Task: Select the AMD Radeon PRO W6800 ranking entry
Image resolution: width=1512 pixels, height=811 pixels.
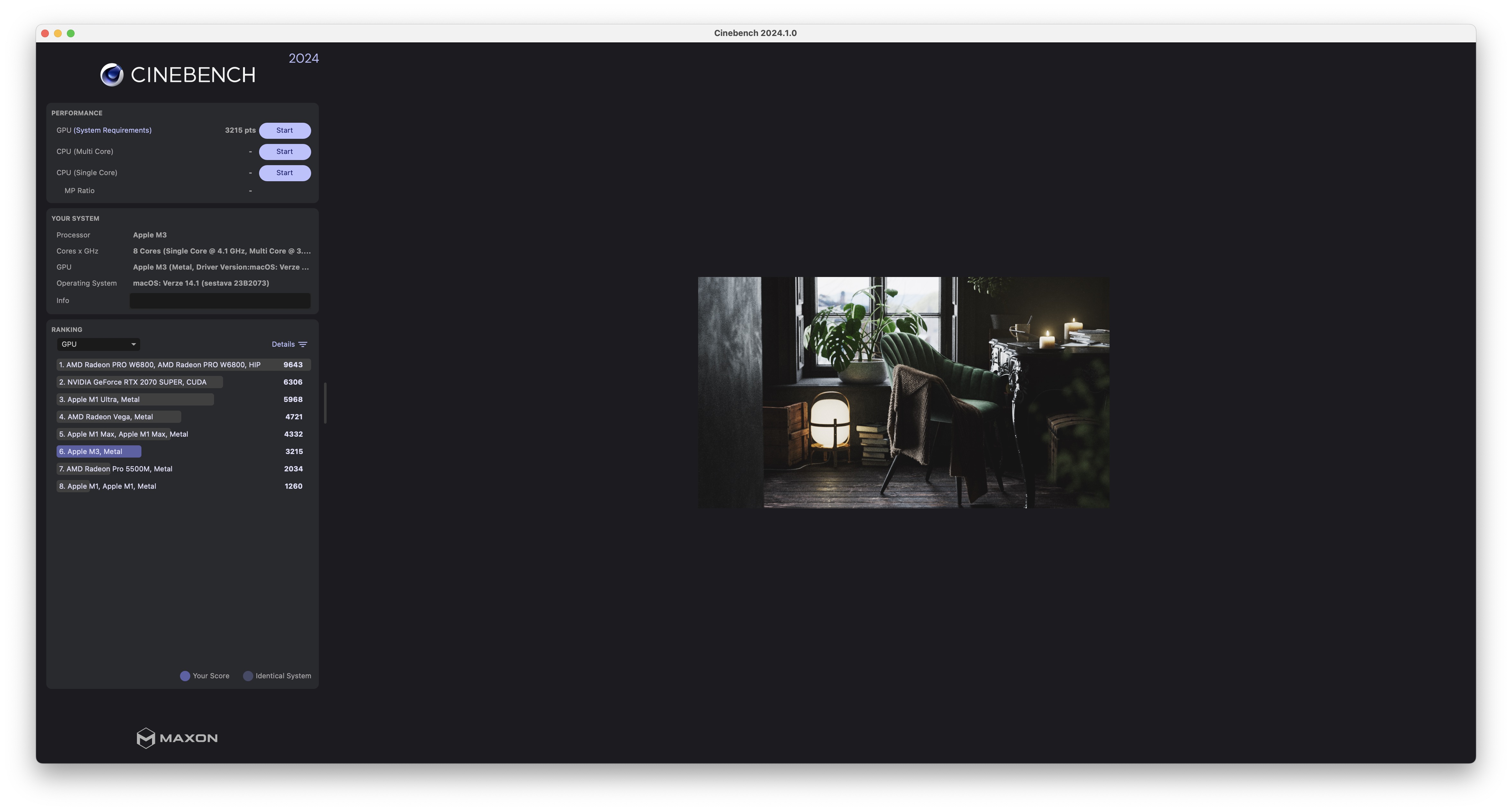Action: [160, 364]
